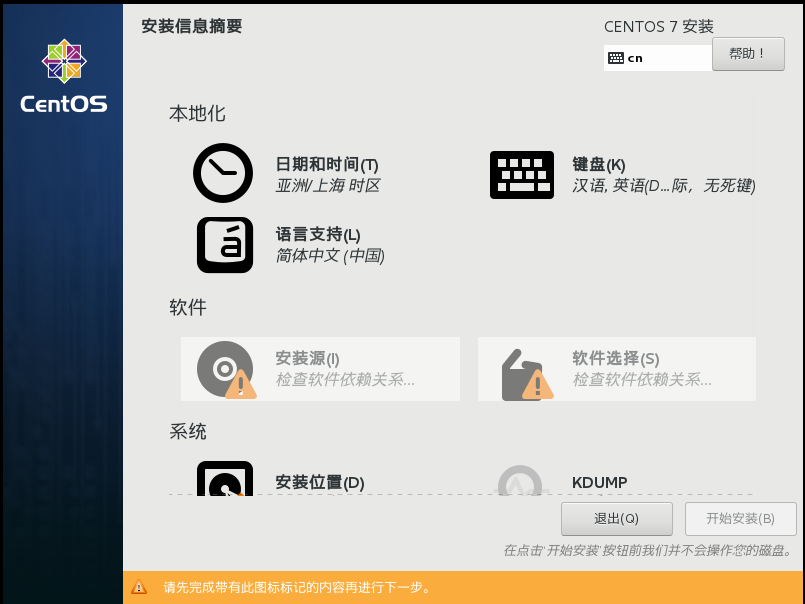Click the 帮助! help button
This screenshot has height=604, width=805.
748,54
